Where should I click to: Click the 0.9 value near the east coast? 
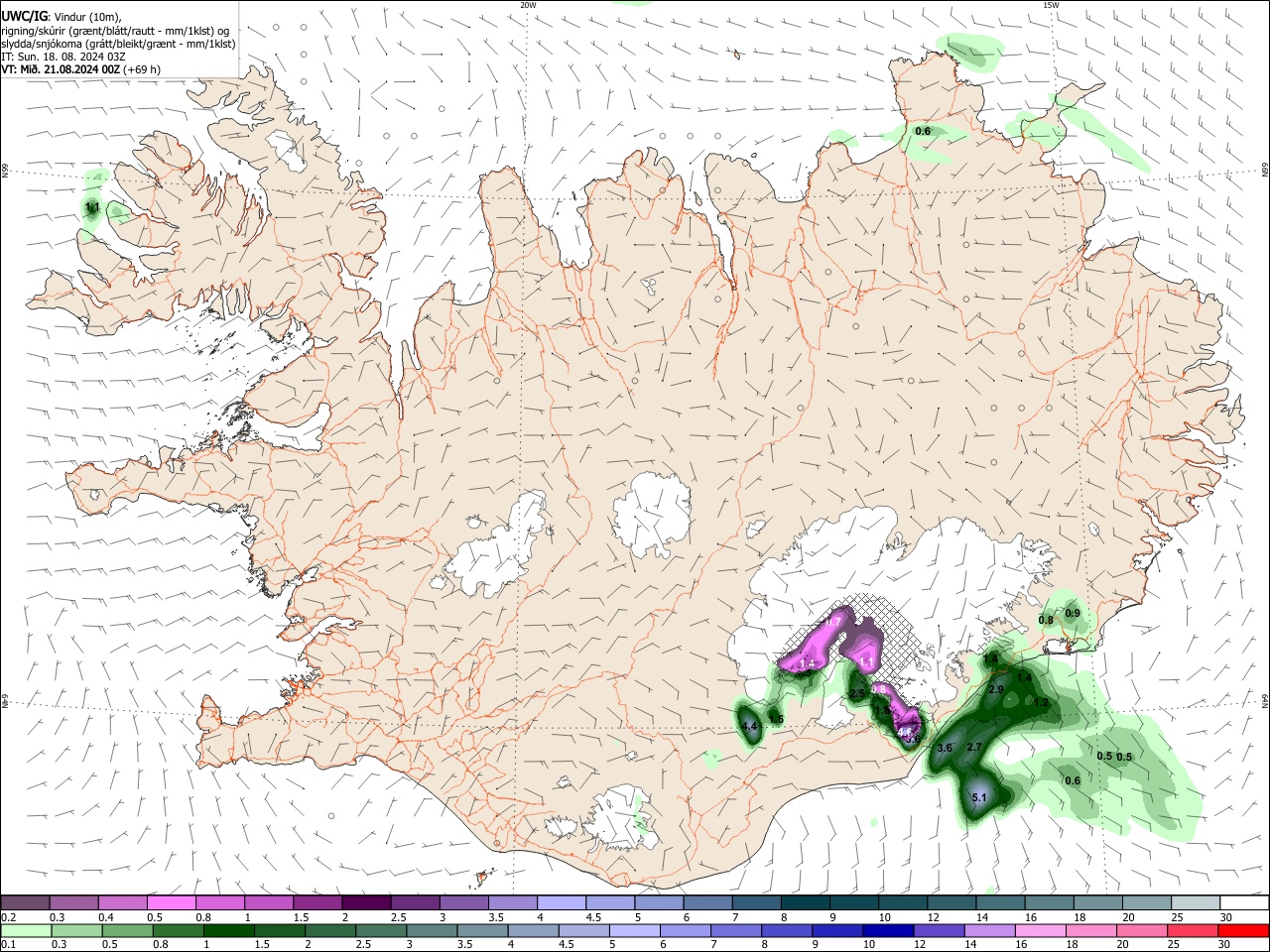(x=1073, y=614)
